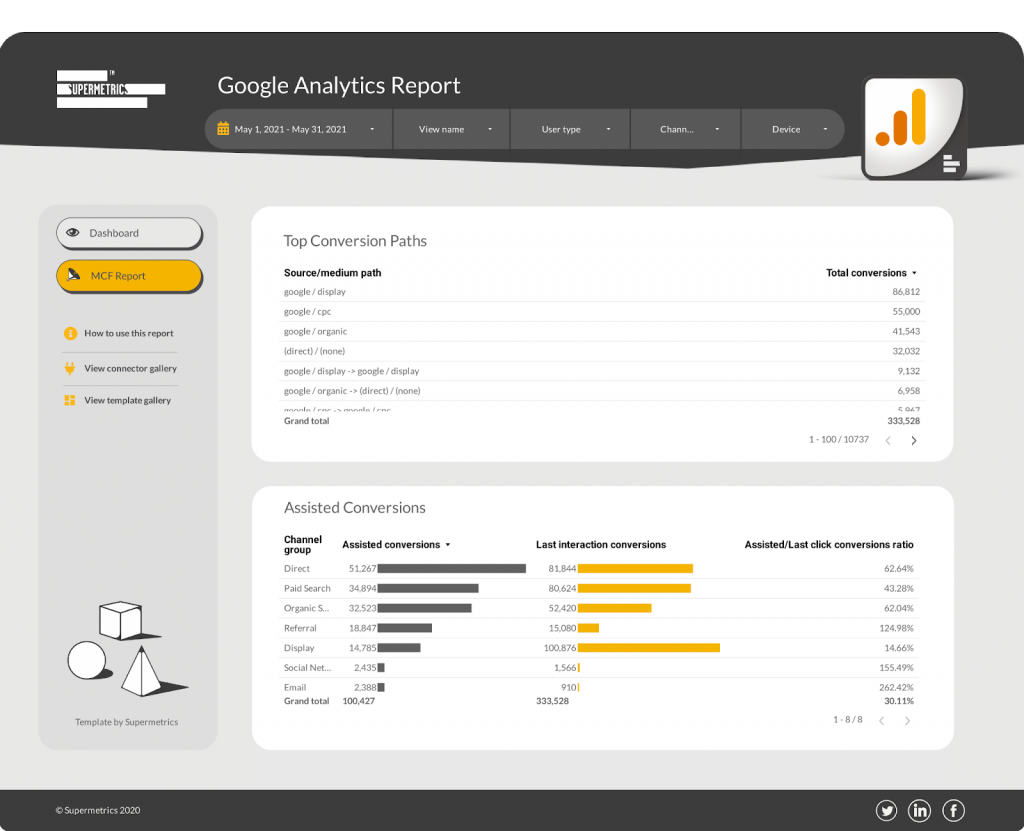This screenshot has height=831, width=1024.
Task: Open View template gallery link
Action: [x=127, y=400]
